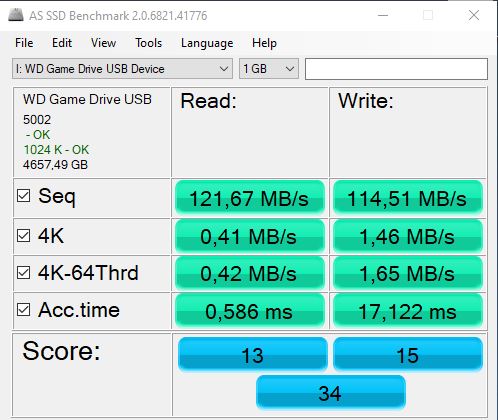The height and width of the screenshot is (420, 498).
Task: Click the Seq read result 121,67 MB/s
Action: (250, 198)
